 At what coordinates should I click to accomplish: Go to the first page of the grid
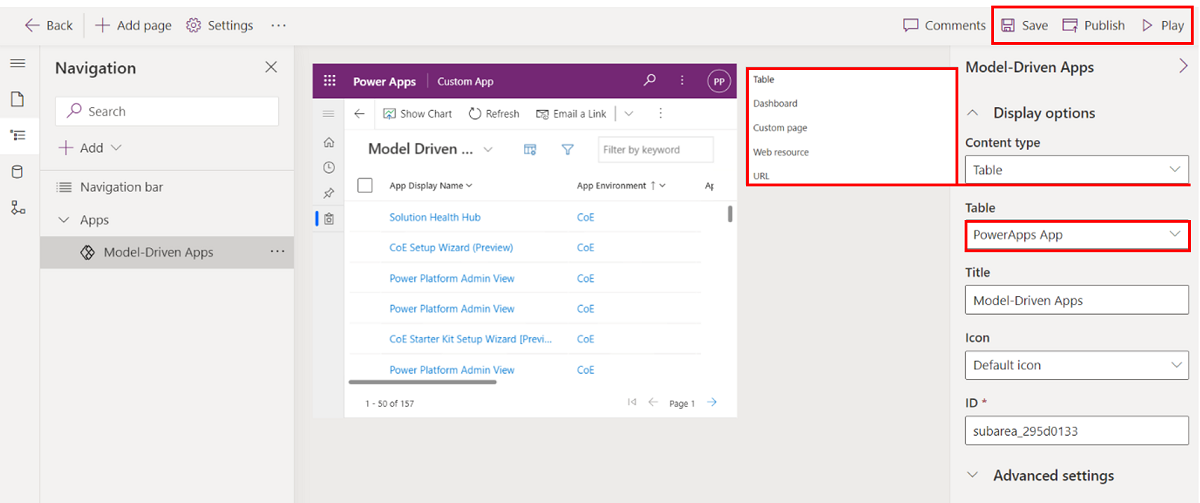pyautogui.click(x=632, y=402)
